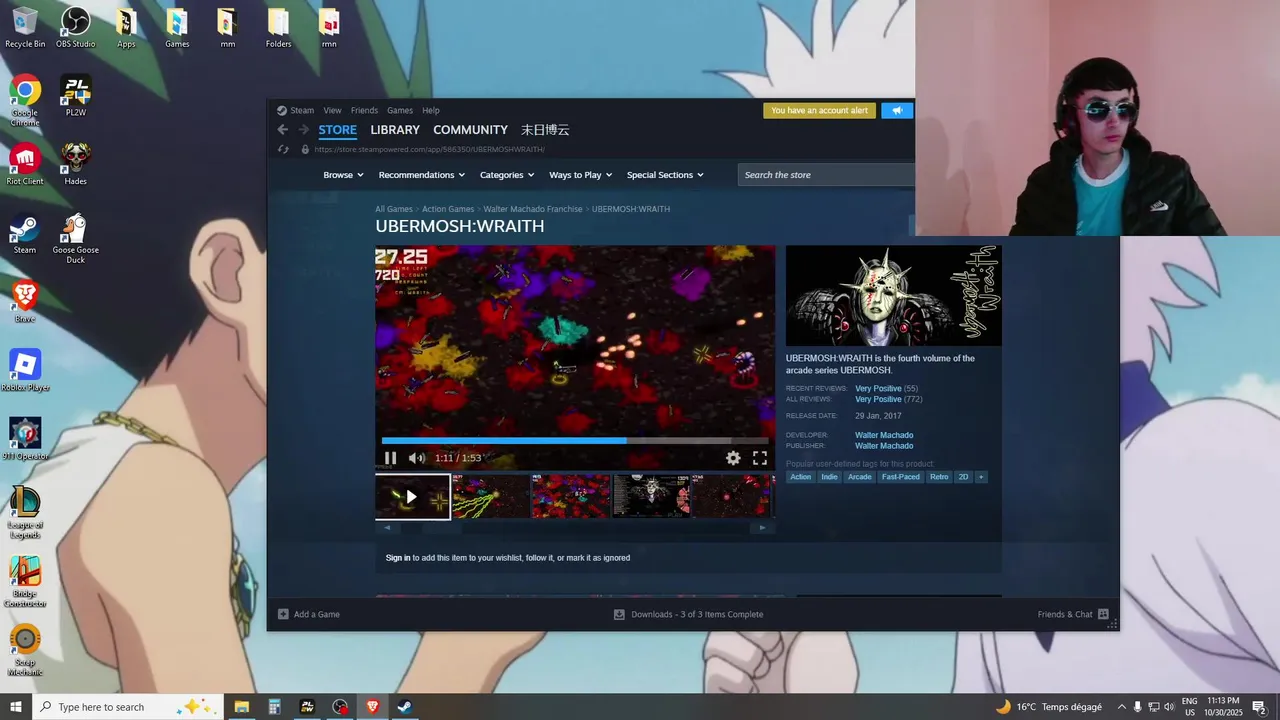Open Calculator from the taskbar

click(274, 707)
